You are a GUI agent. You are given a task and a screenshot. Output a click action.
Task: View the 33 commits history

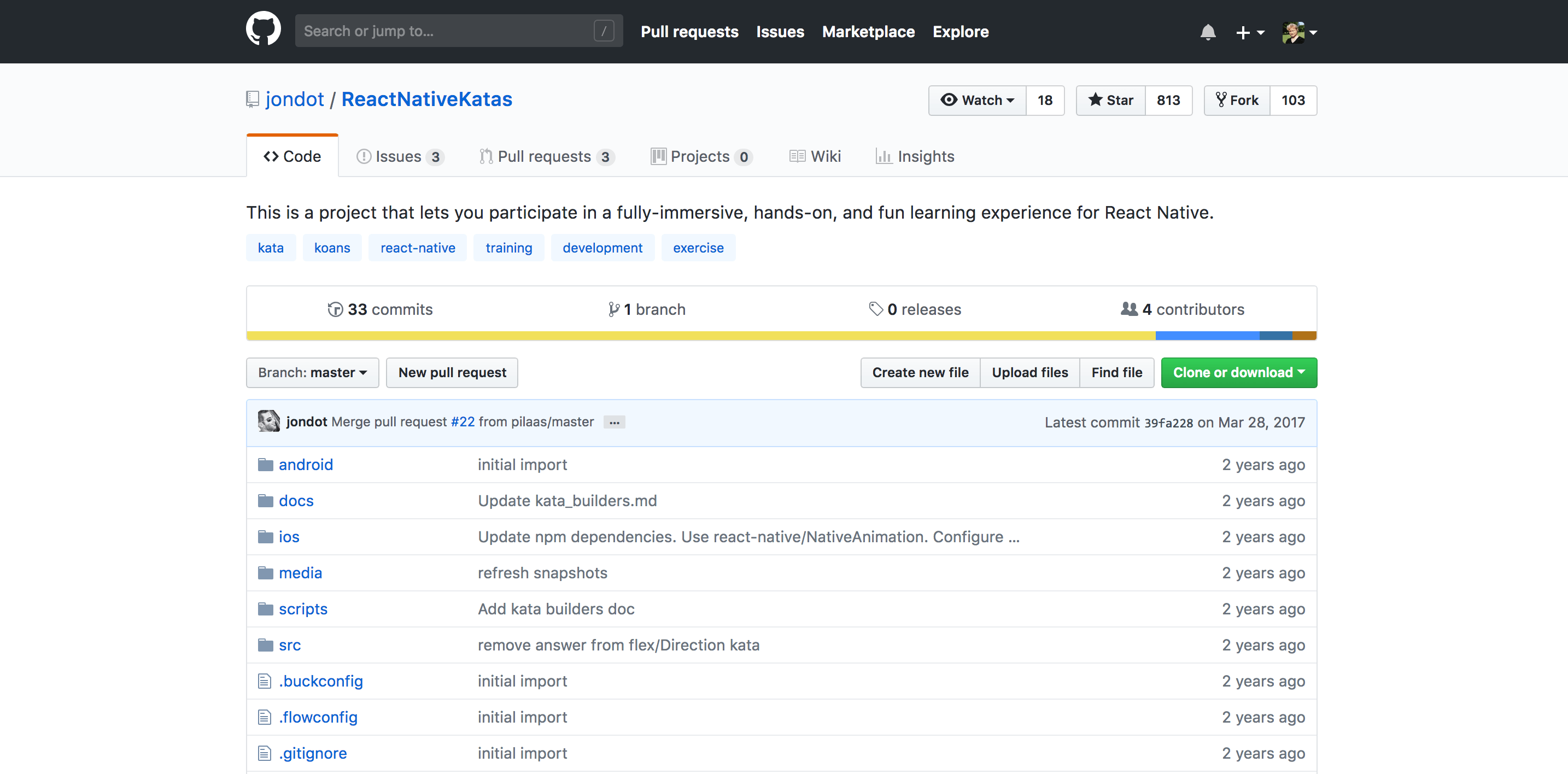[x=380, y=309]
